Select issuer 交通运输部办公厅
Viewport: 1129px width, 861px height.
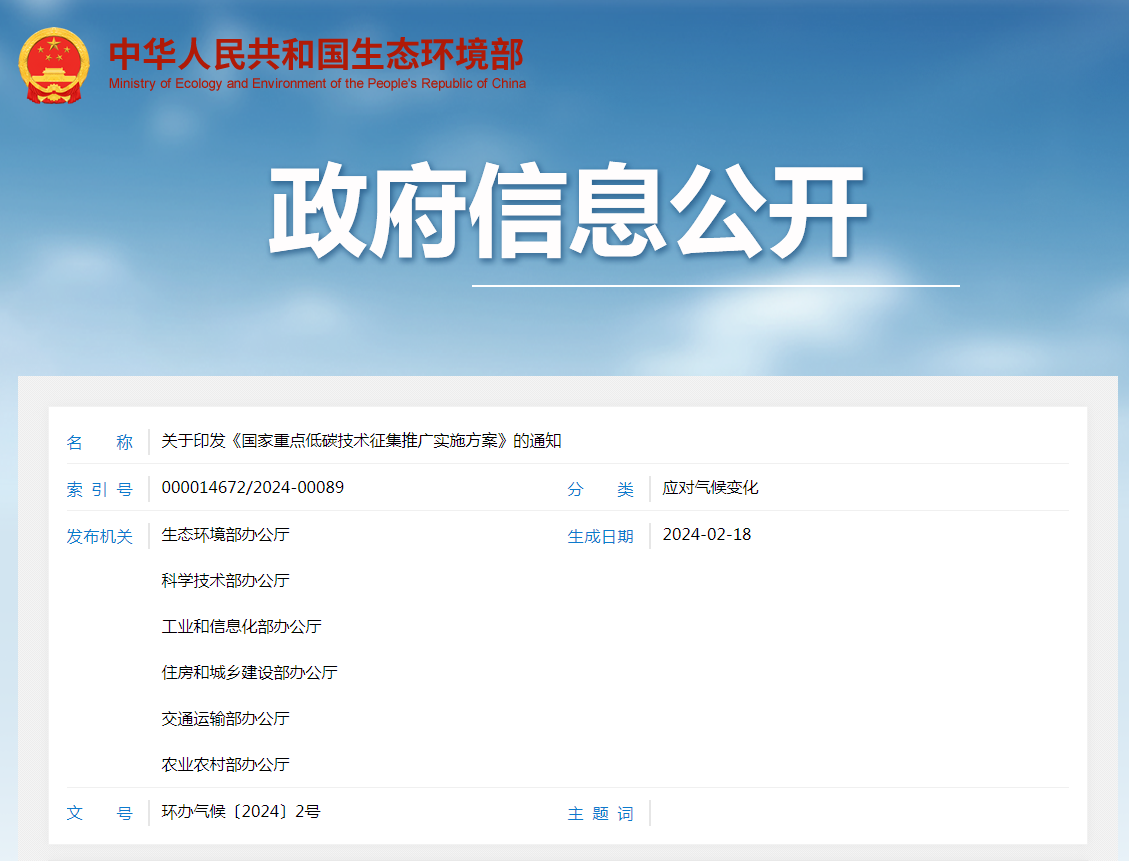coord(225,718)
